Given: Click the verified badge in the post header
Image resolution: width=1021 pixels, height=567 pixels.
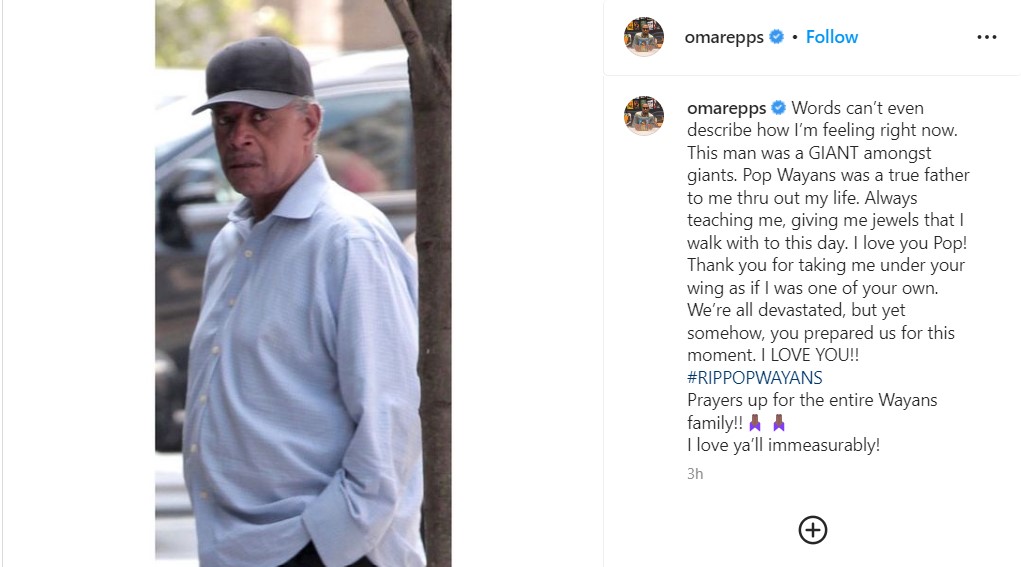Looking at the screenshot, I should coord(775,37).
